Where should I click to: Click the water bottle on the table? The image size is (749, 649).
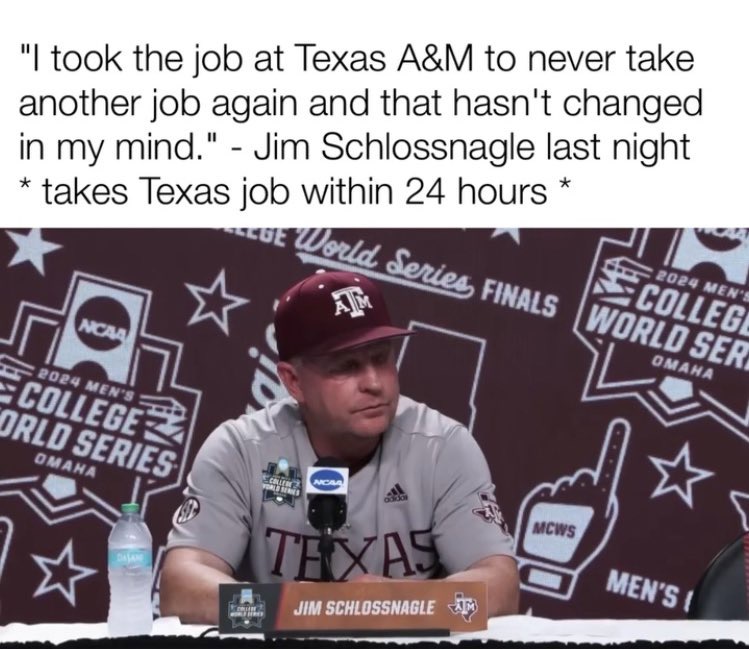131,569
